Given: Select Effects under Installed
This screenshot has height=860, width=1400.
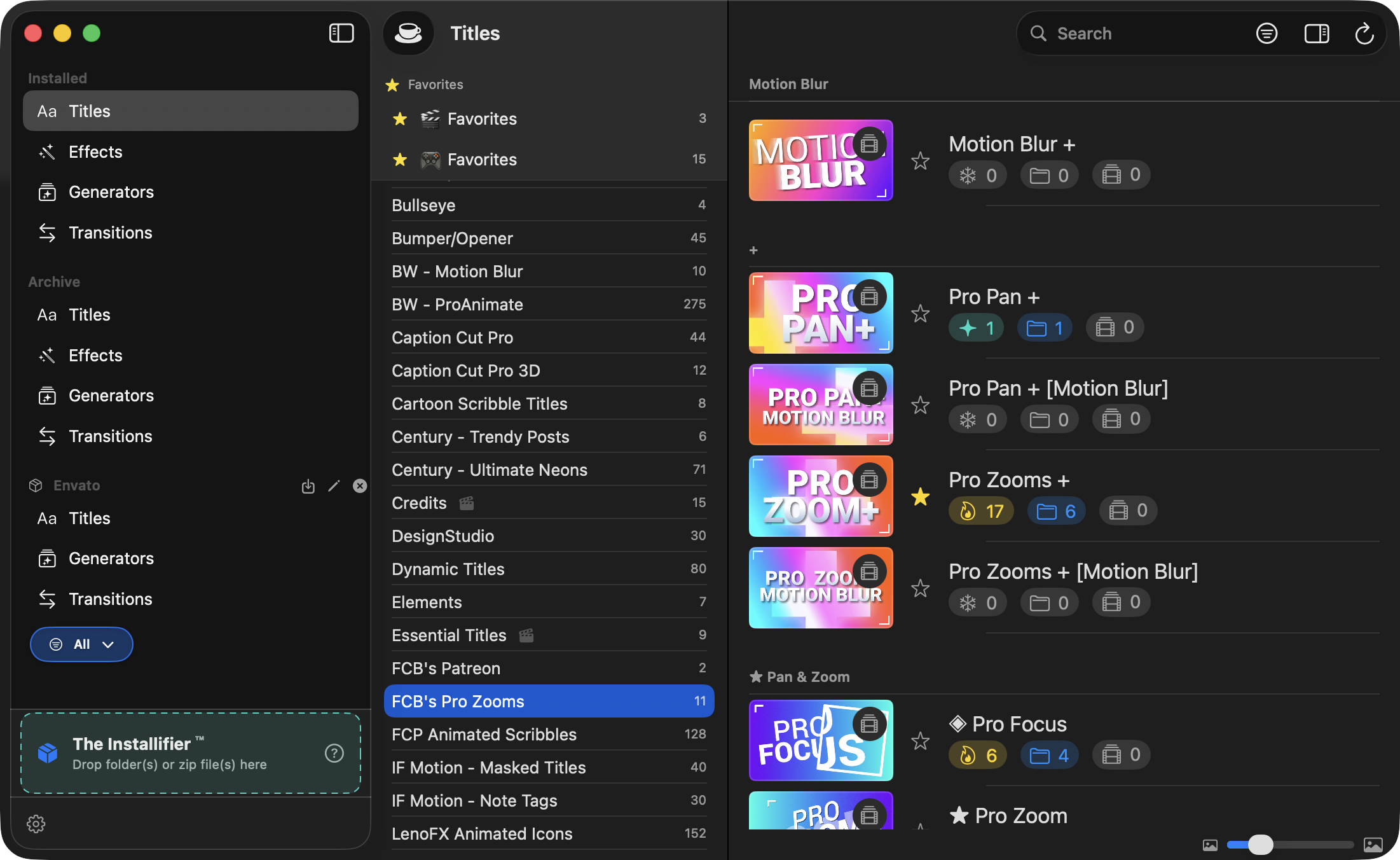Looking at the screenshot, I should click(95, 151).
